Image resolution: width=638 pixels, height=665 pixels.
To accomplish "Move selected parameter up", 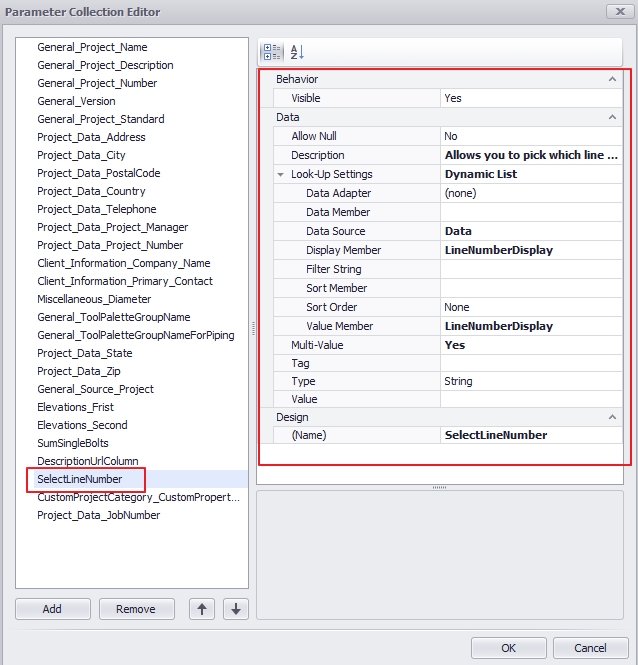I will coord(202,609).
